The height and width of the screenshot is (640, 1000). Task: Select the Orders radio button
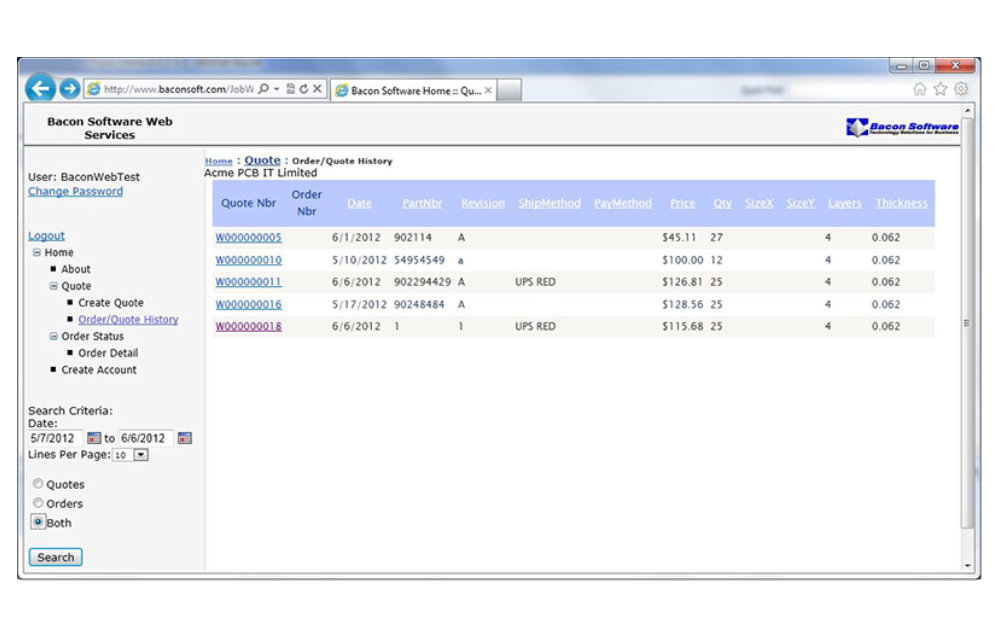(x=38, y=503)
